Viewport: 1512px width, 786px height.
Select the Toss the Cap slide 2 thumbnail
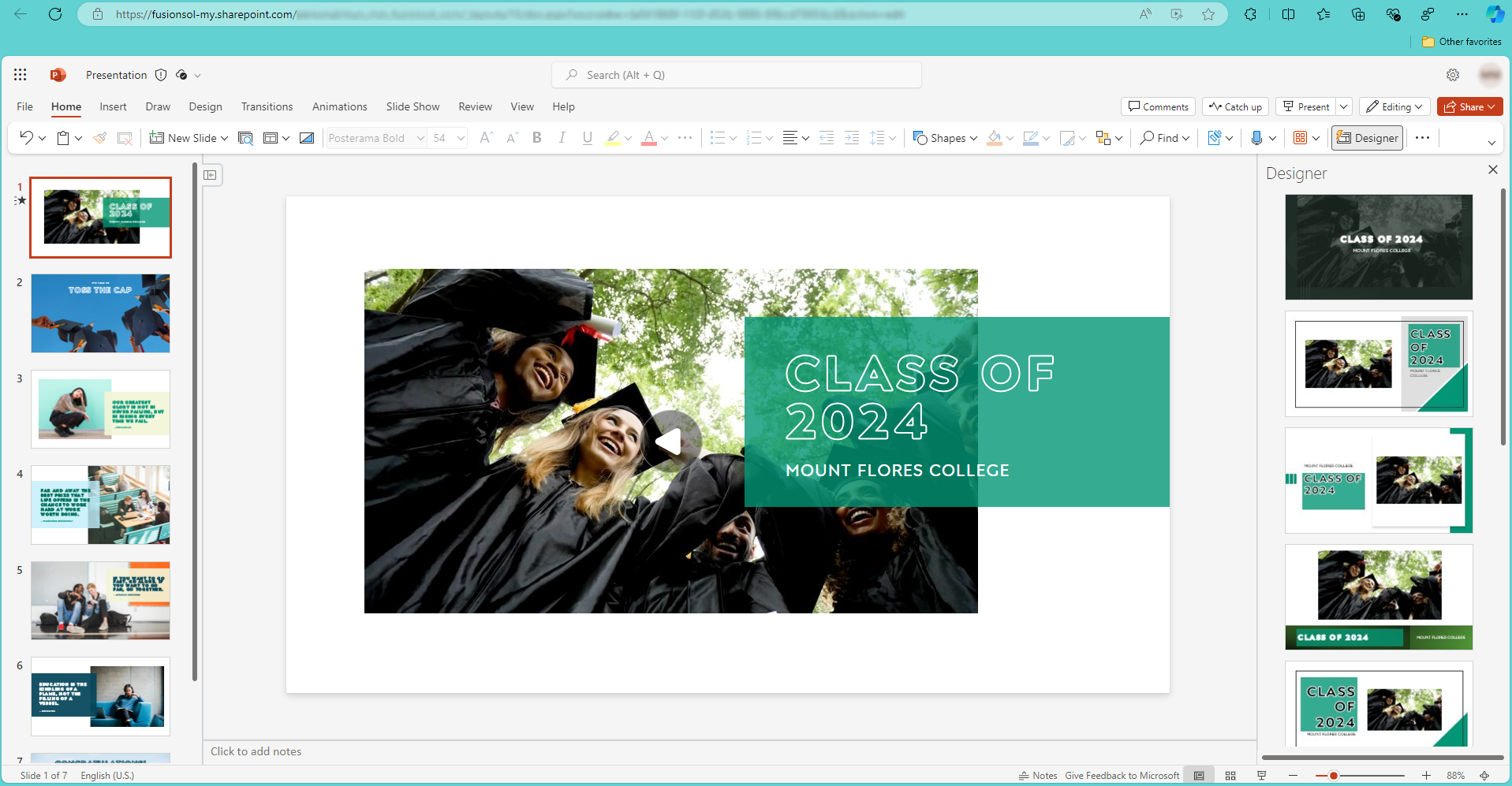(x=100, y=313)
